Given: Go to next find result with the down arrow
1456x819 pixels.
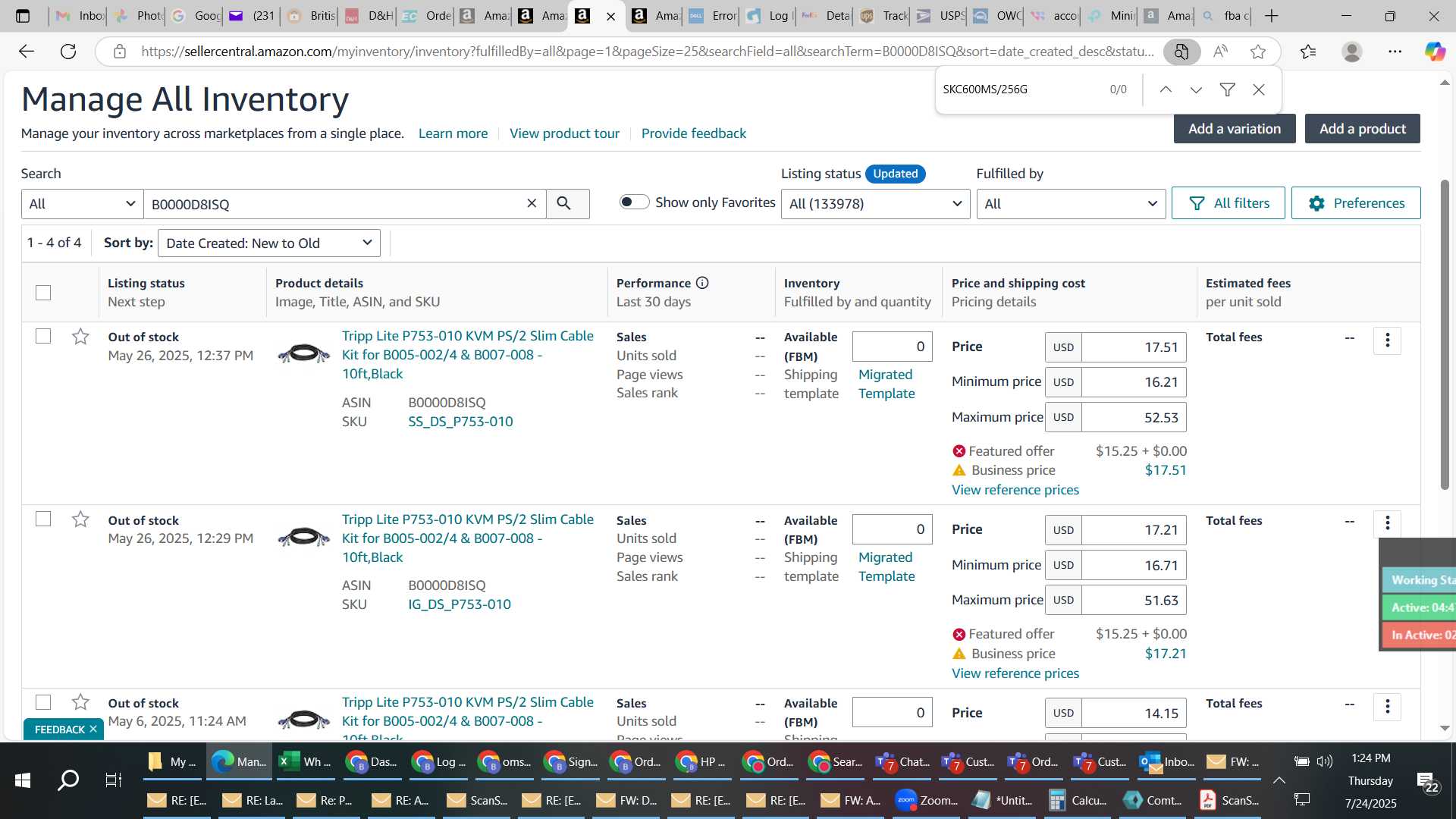Looking at the screenshot, I should coord(1196,89).
